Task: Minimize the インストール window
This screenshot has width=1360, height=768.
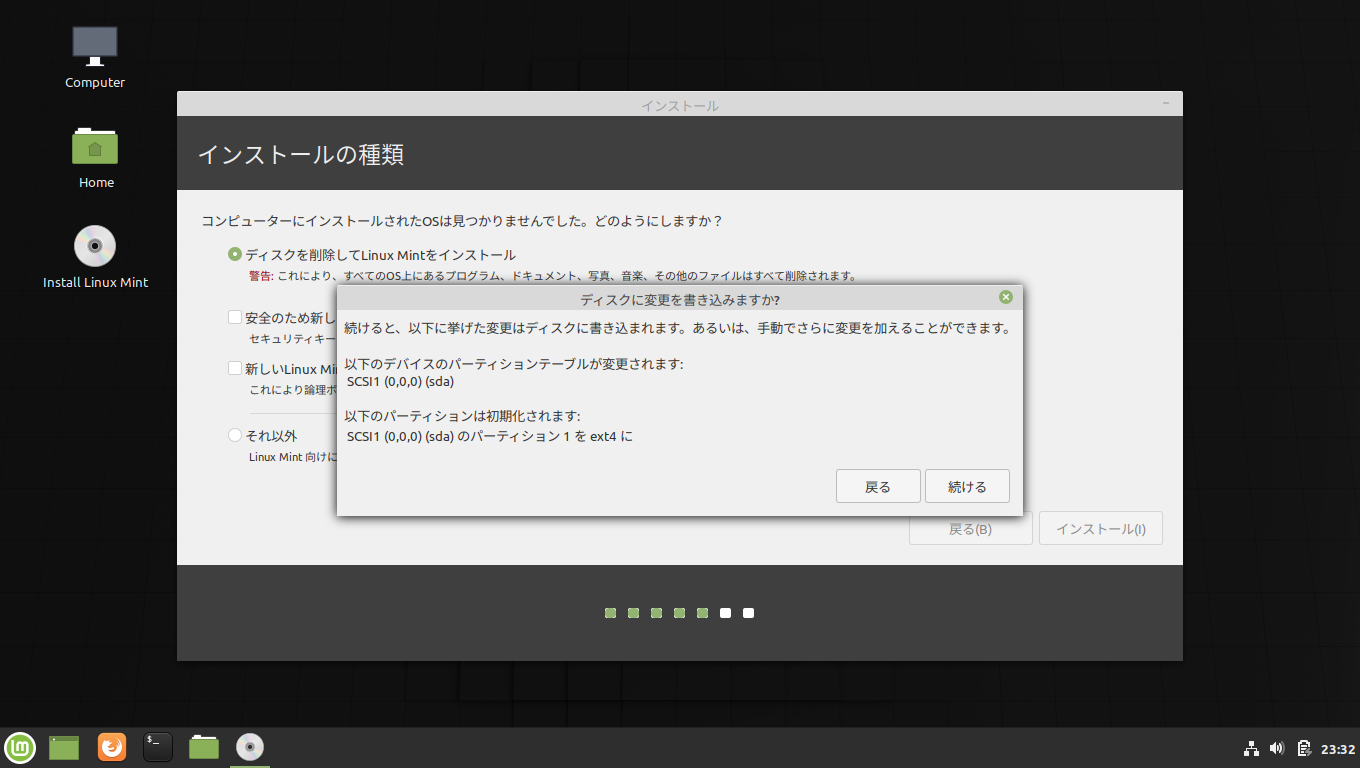Action: (x=1166, y=104)
